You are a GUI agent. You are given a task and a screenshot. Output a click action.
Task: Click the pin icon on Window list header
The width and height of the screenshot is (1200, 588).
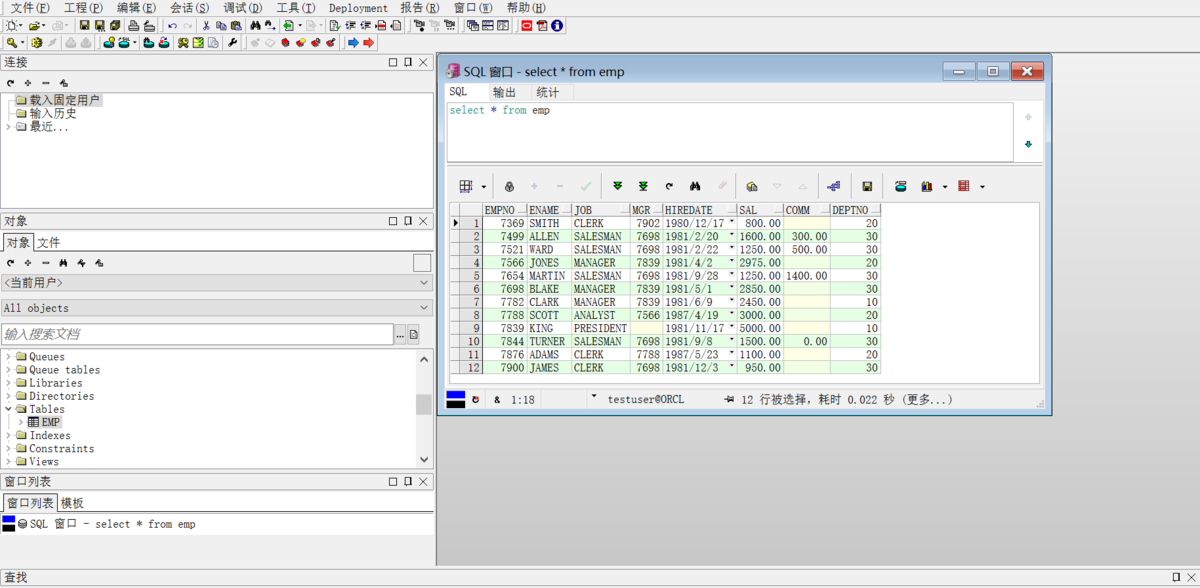(x=408, y=482)
